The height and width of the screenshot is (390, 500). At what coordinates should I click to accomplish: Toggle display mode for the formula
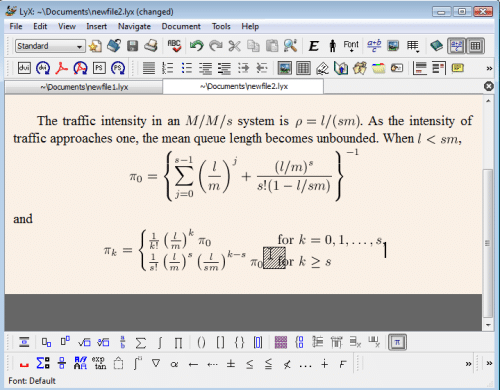[x=24, y=342]
